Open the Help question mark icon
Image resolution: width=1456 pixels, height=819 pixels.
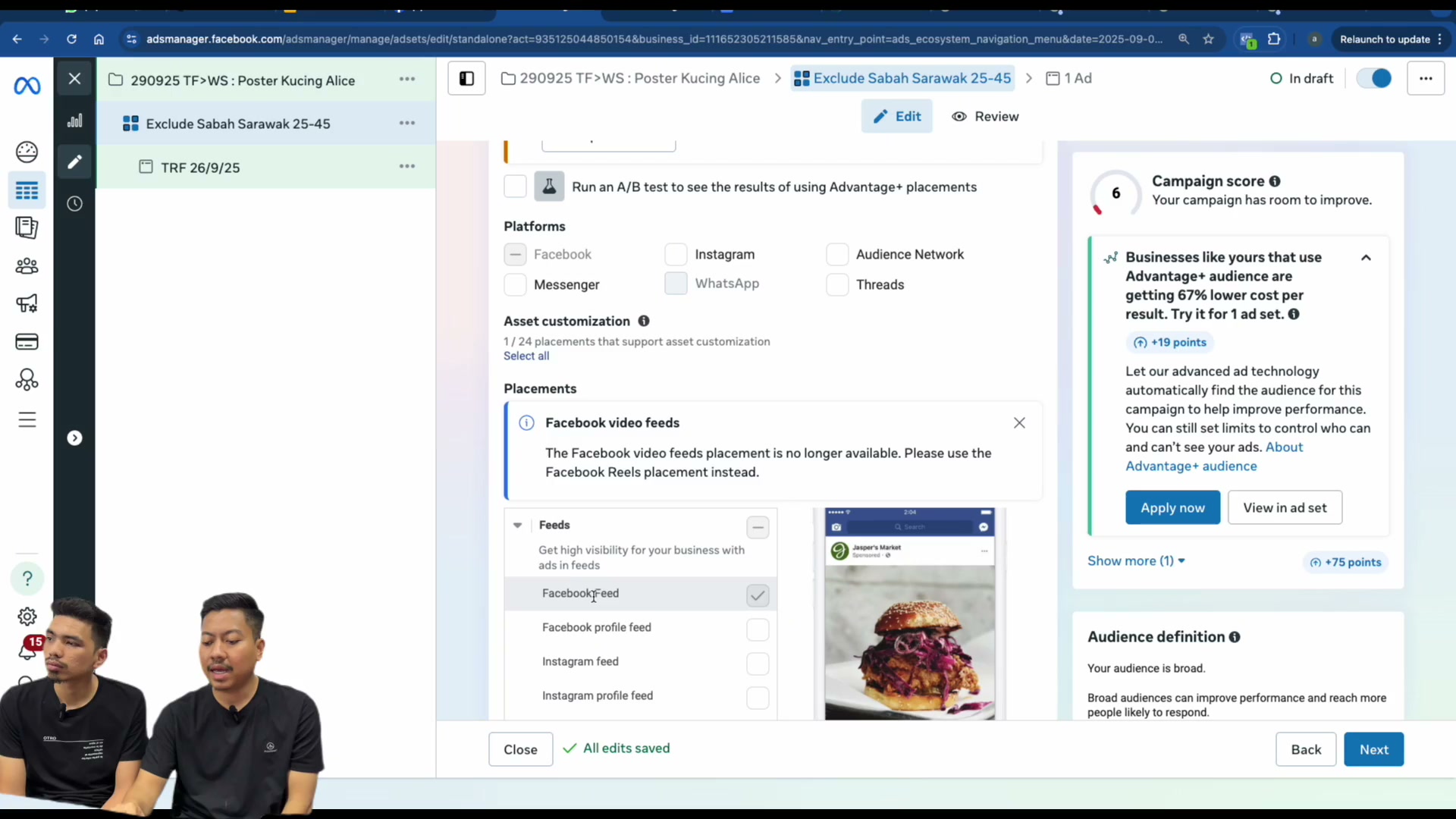(x=27, y=579)
